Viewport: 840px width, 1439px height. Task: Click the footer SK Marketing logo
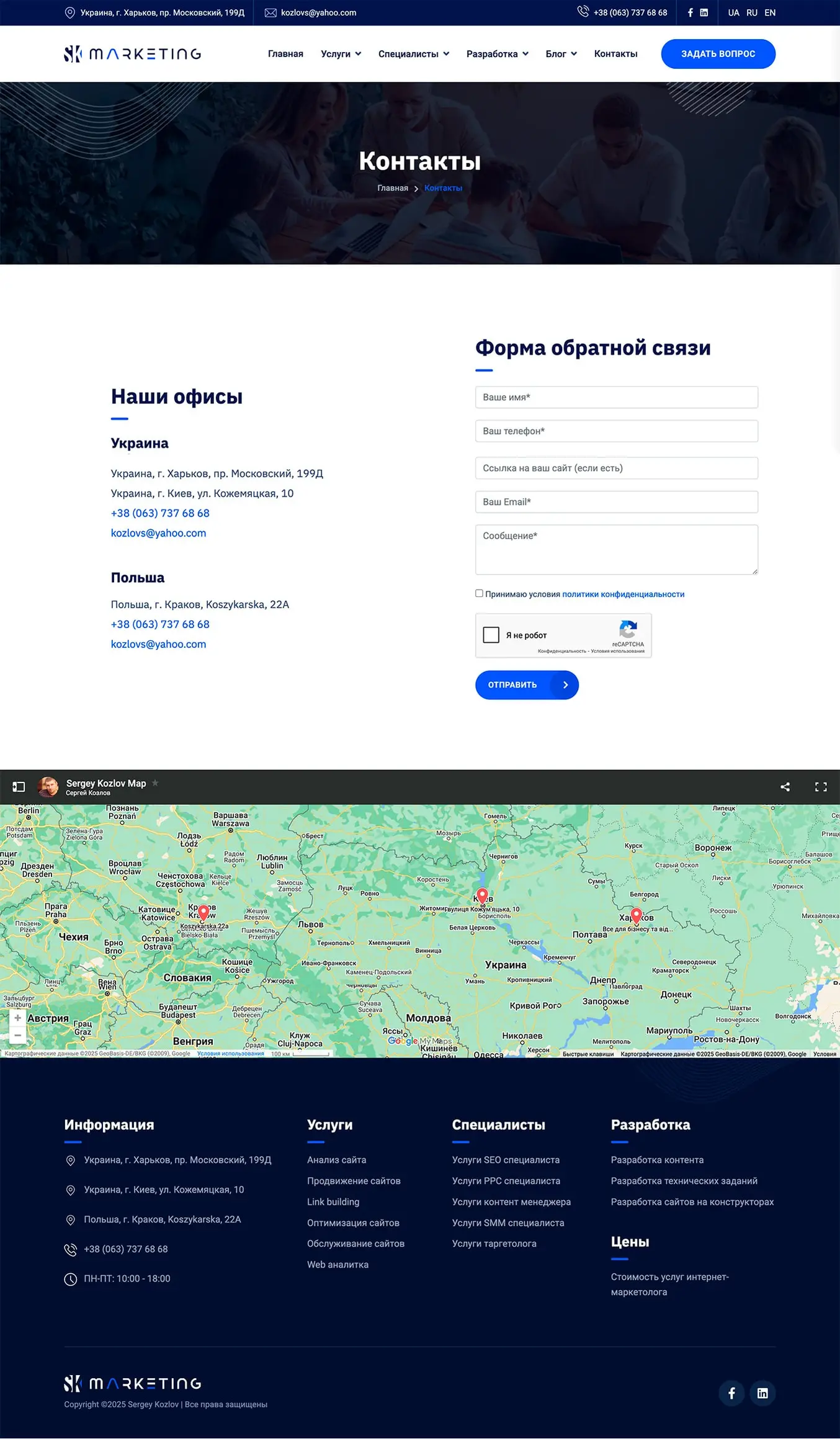click(132, 1383)
